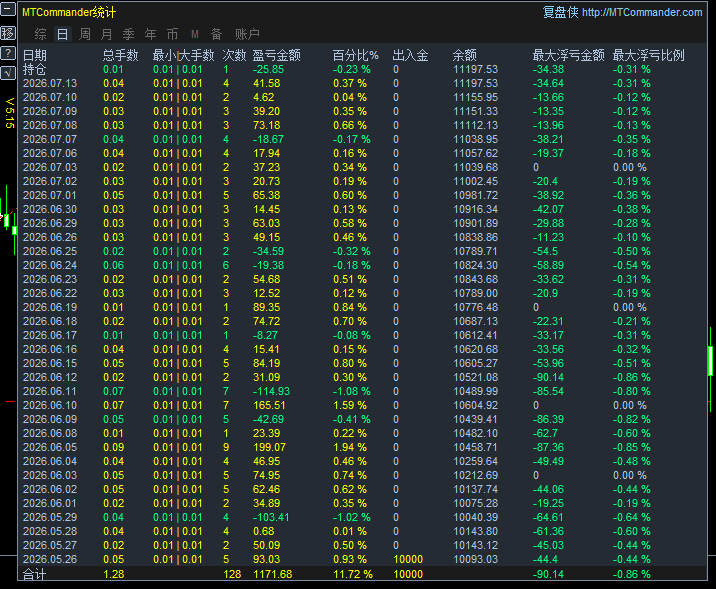Open the 币 currency tab

click(172, 34)
